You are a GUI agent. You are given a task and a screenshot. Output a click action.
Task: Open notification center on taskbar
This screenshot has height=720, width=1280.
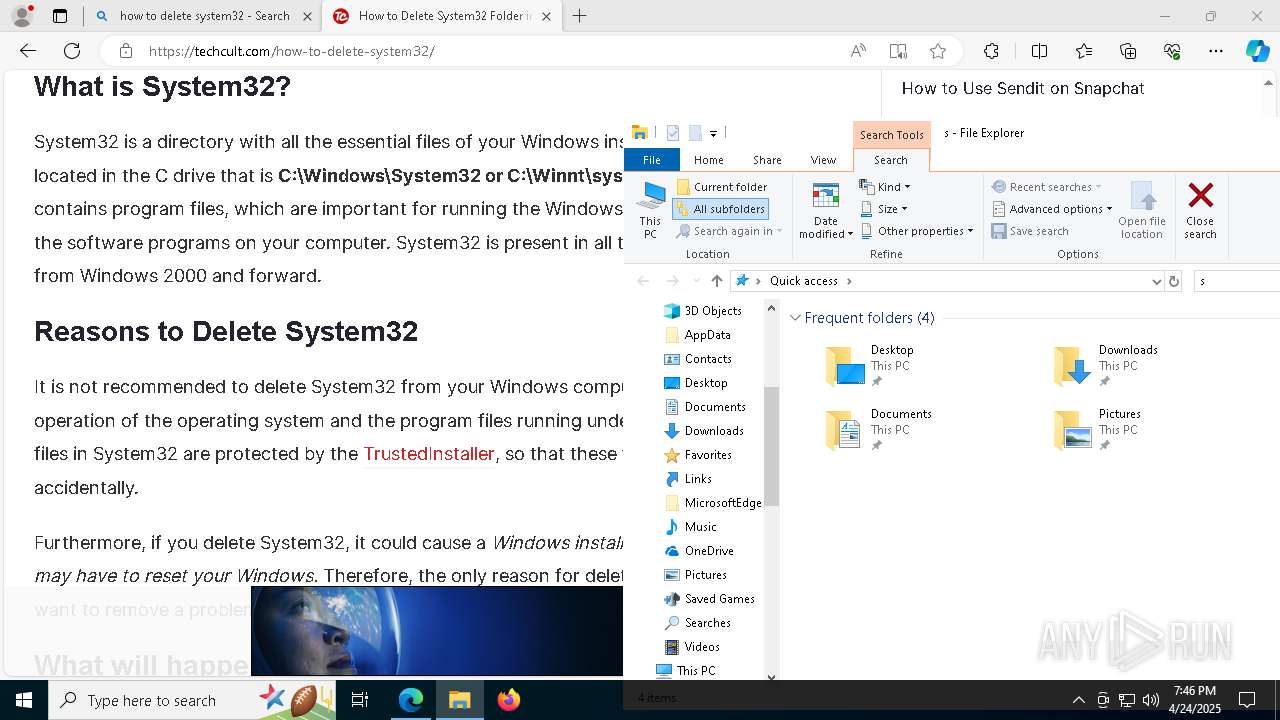pos(1247,700)
